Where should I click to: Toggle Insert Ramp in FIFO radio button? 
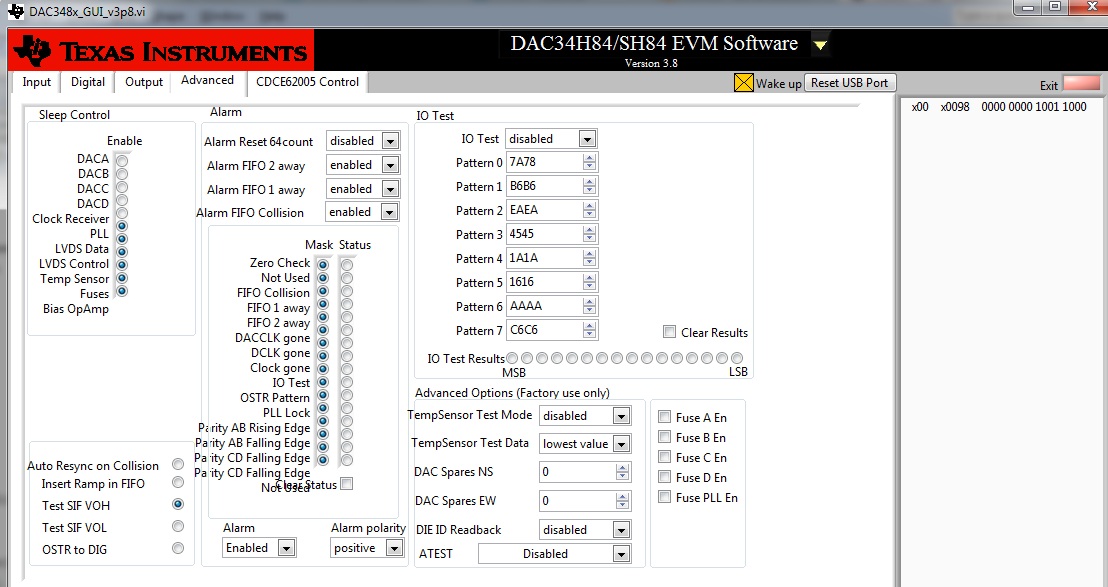[x=178, y=482]
